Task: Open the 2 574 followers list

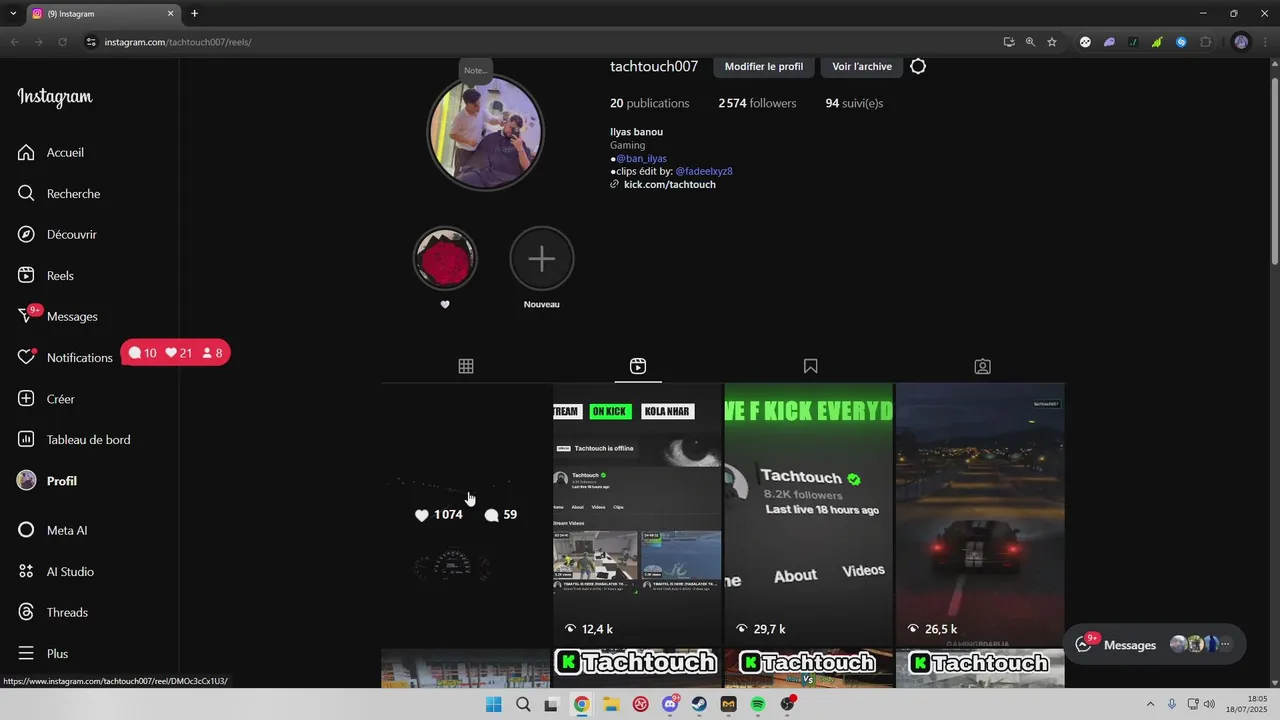Action: coord(757,104)
